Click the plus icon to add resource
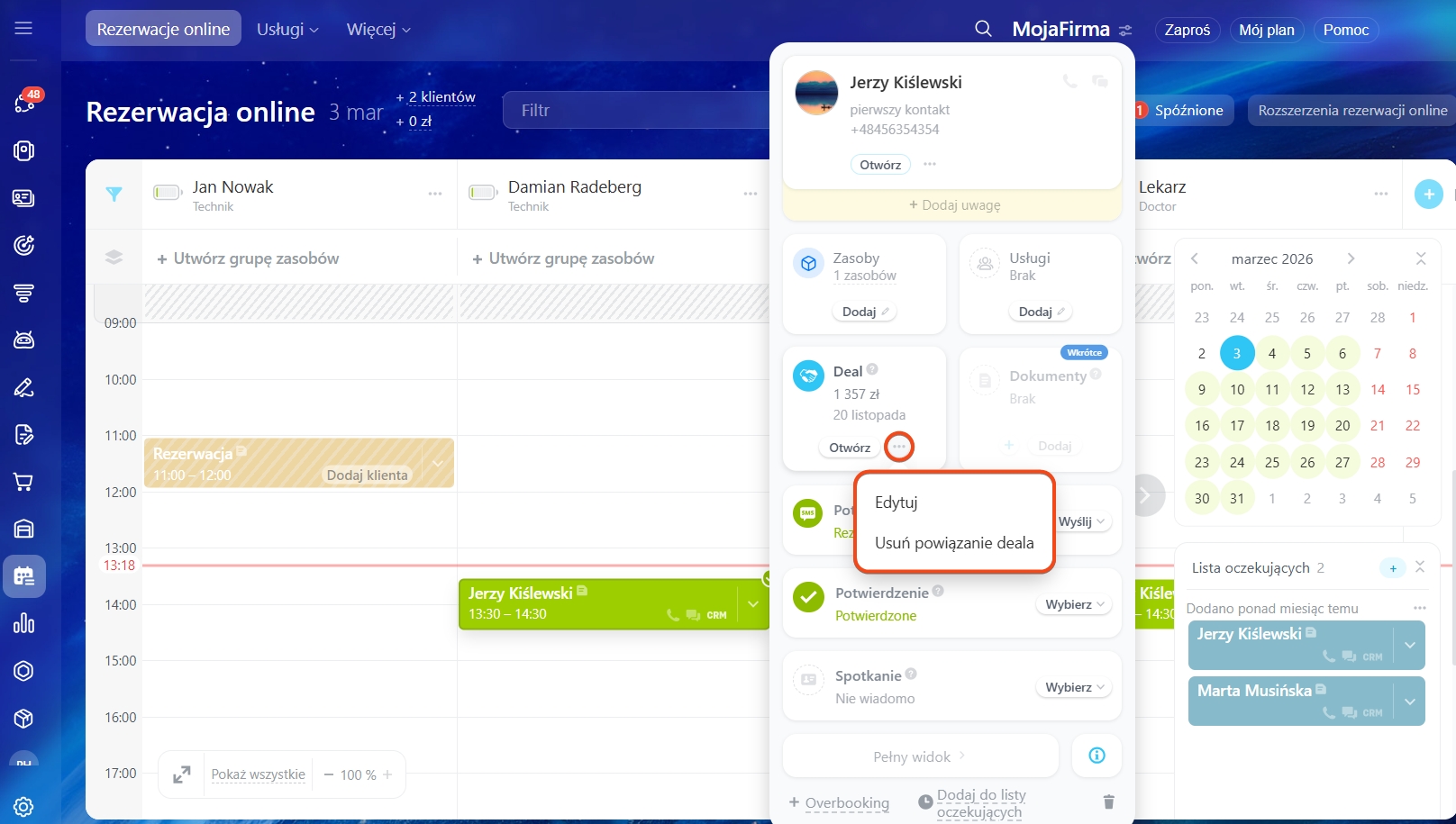The height and width of the screenshot is (824, 1456). [1428, 194]
